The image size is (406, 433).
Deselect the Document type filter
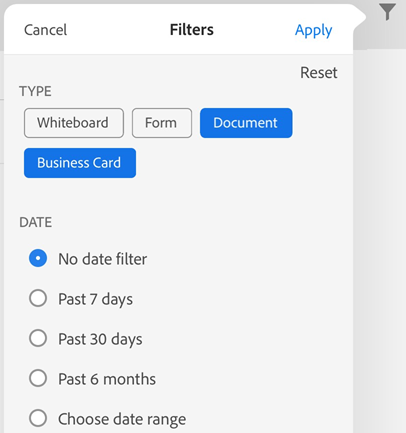pyautogui.click(x=246, y=123)
